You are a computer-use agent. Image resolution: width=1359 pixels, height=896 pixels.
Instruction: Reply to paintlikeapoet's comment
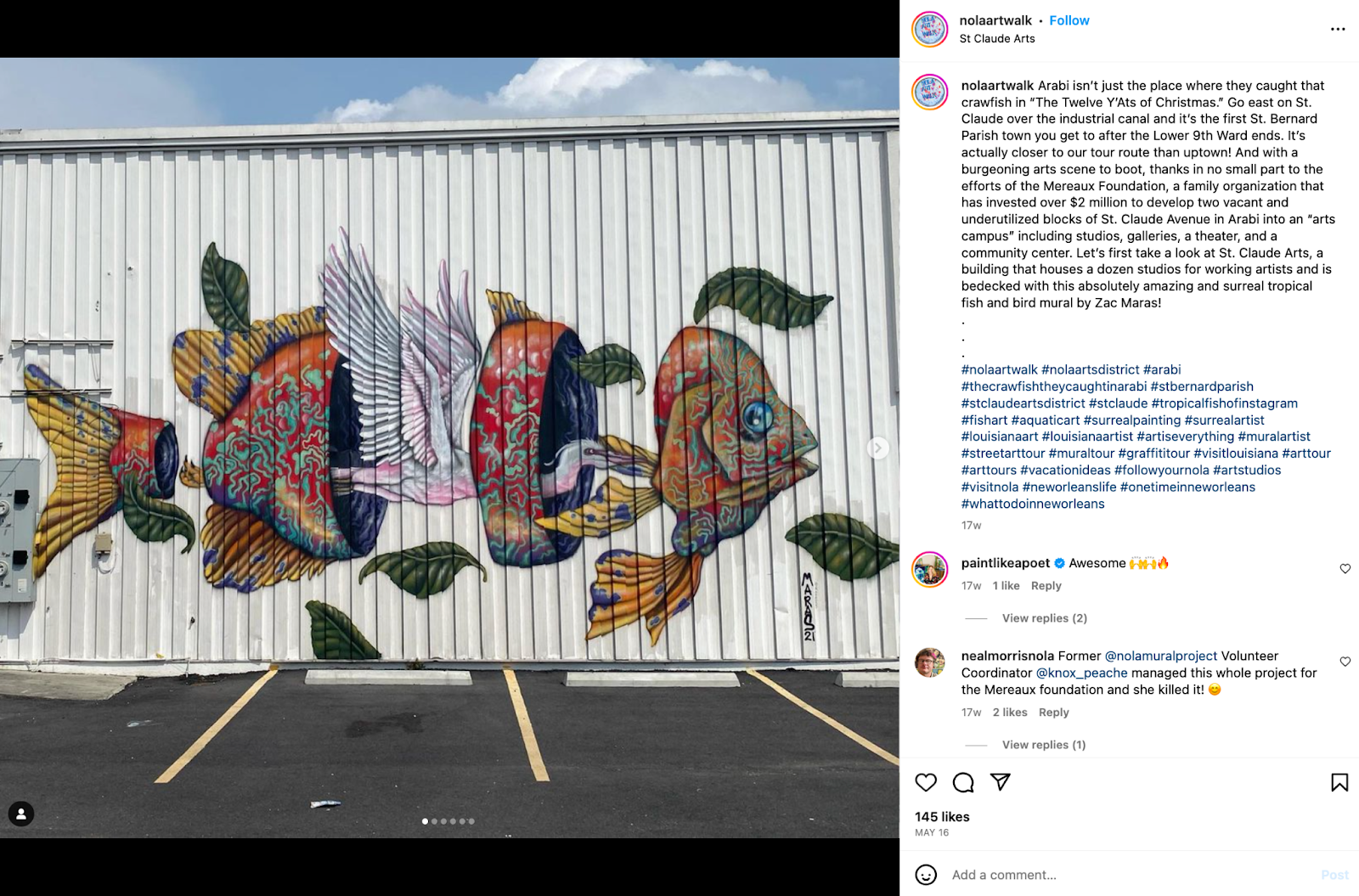(1046, 586)
